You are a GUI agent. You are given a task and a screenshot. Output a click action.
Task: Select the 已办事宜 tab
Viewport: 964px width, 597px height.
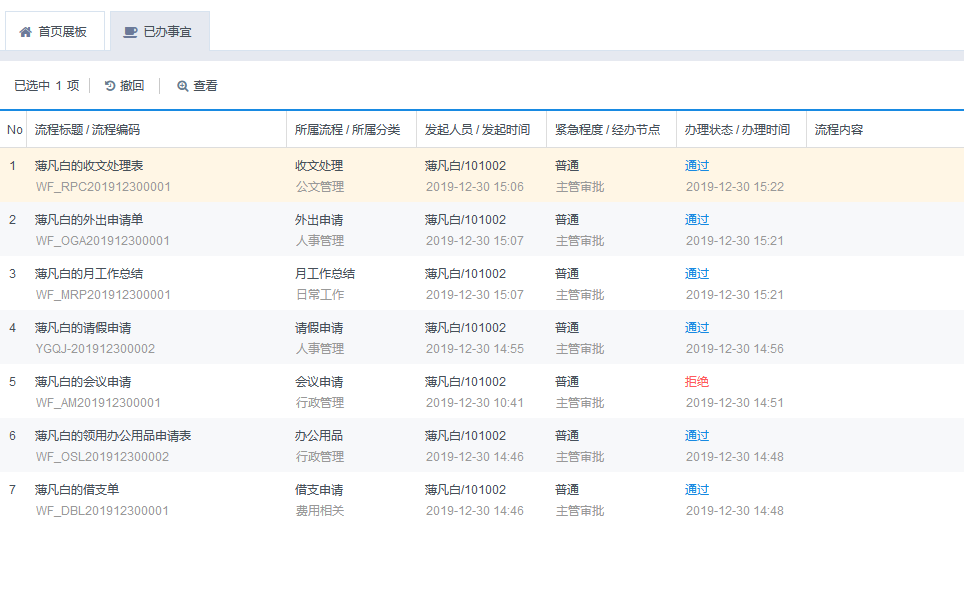158,32
